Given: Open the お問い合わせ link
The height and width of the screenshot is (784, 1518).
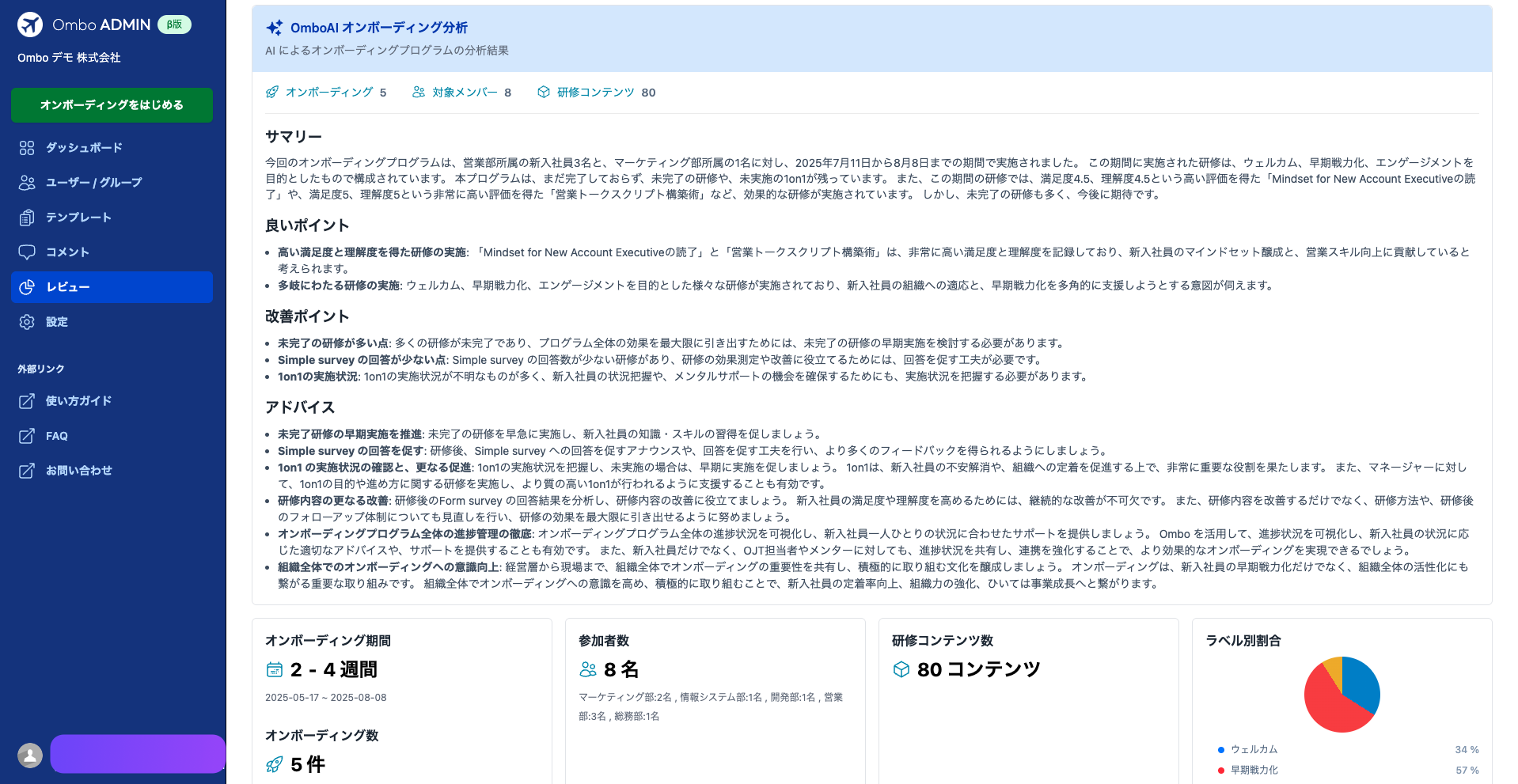Looking at the screenshot, I should [x=112, y=471].
